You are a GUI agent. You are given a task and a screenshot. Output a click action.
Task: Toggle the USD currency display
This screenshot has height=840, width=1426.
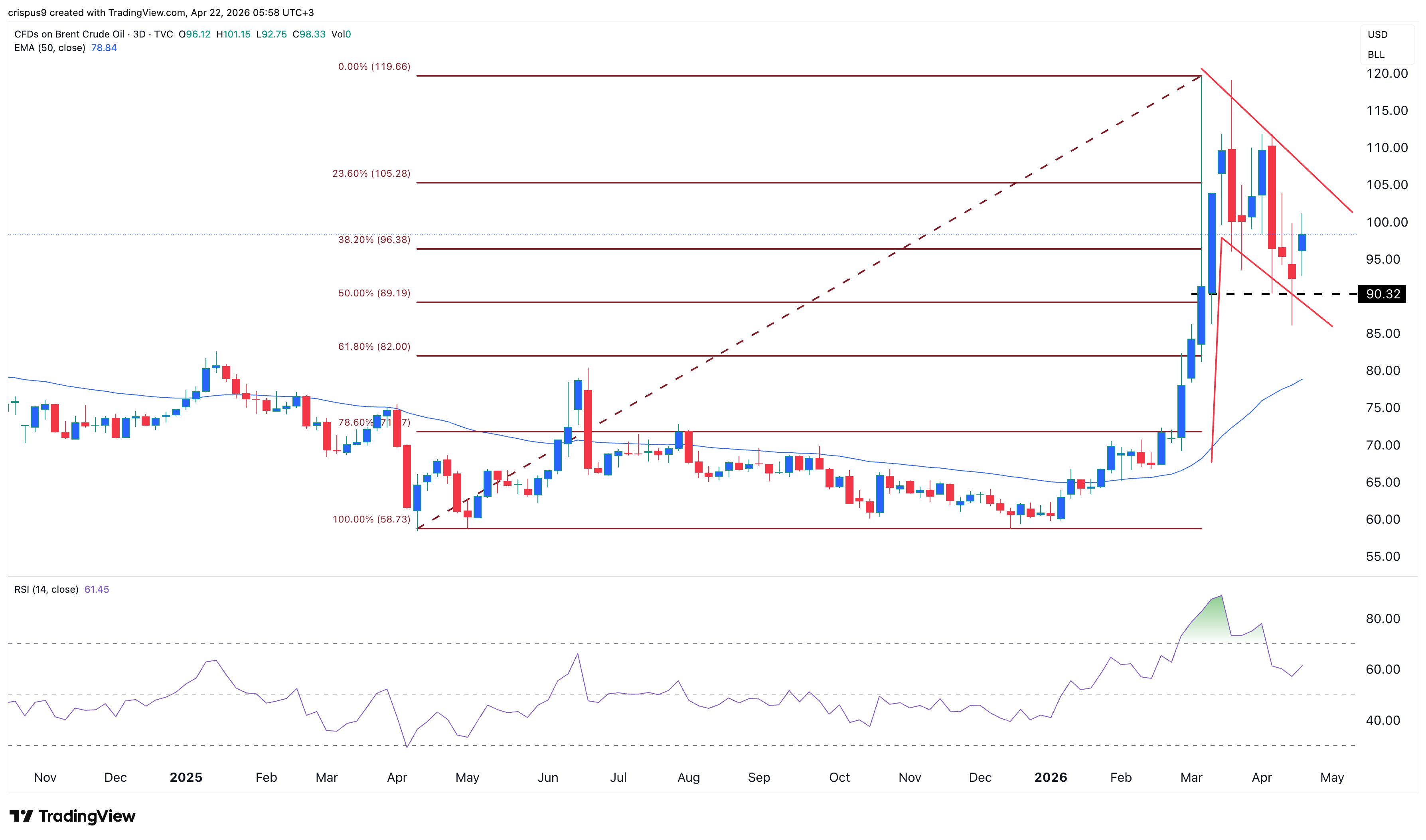[x=1378, y=35]
